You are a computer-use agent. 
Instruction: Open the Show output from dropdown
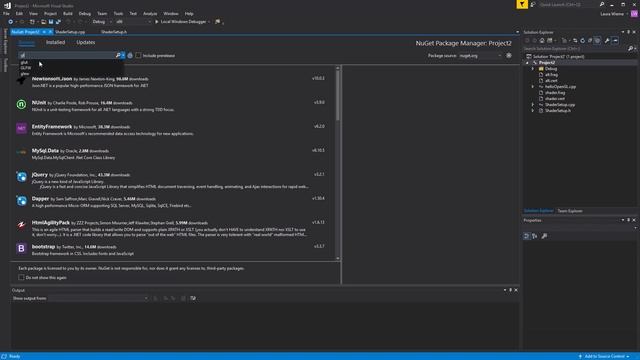98,298
